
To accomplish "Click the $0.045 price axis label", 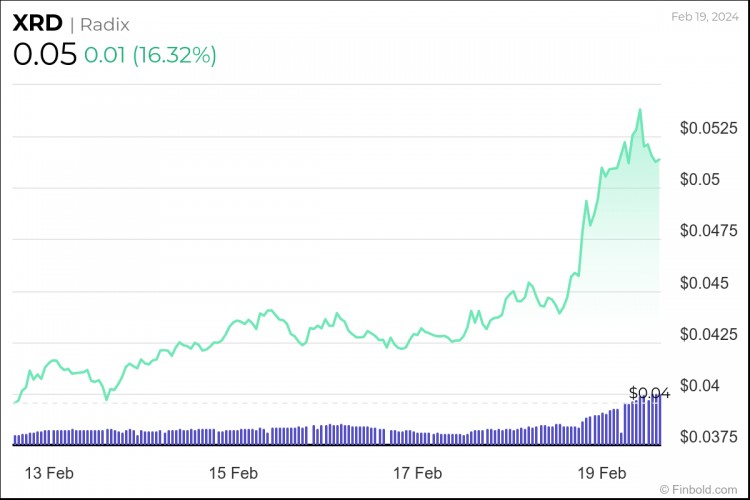I will click(705, 283).
